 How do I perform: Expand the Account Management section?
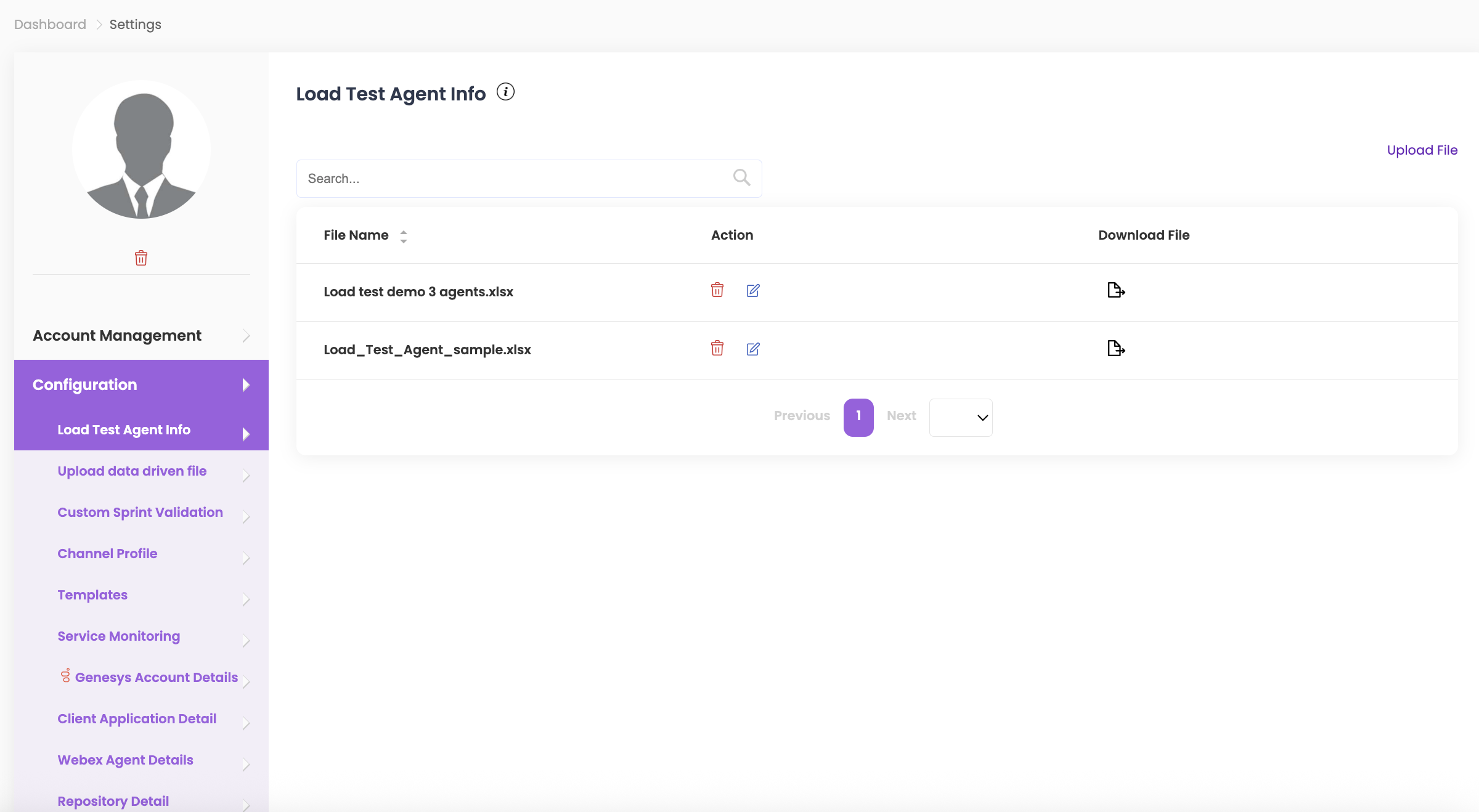coord(141,336)
